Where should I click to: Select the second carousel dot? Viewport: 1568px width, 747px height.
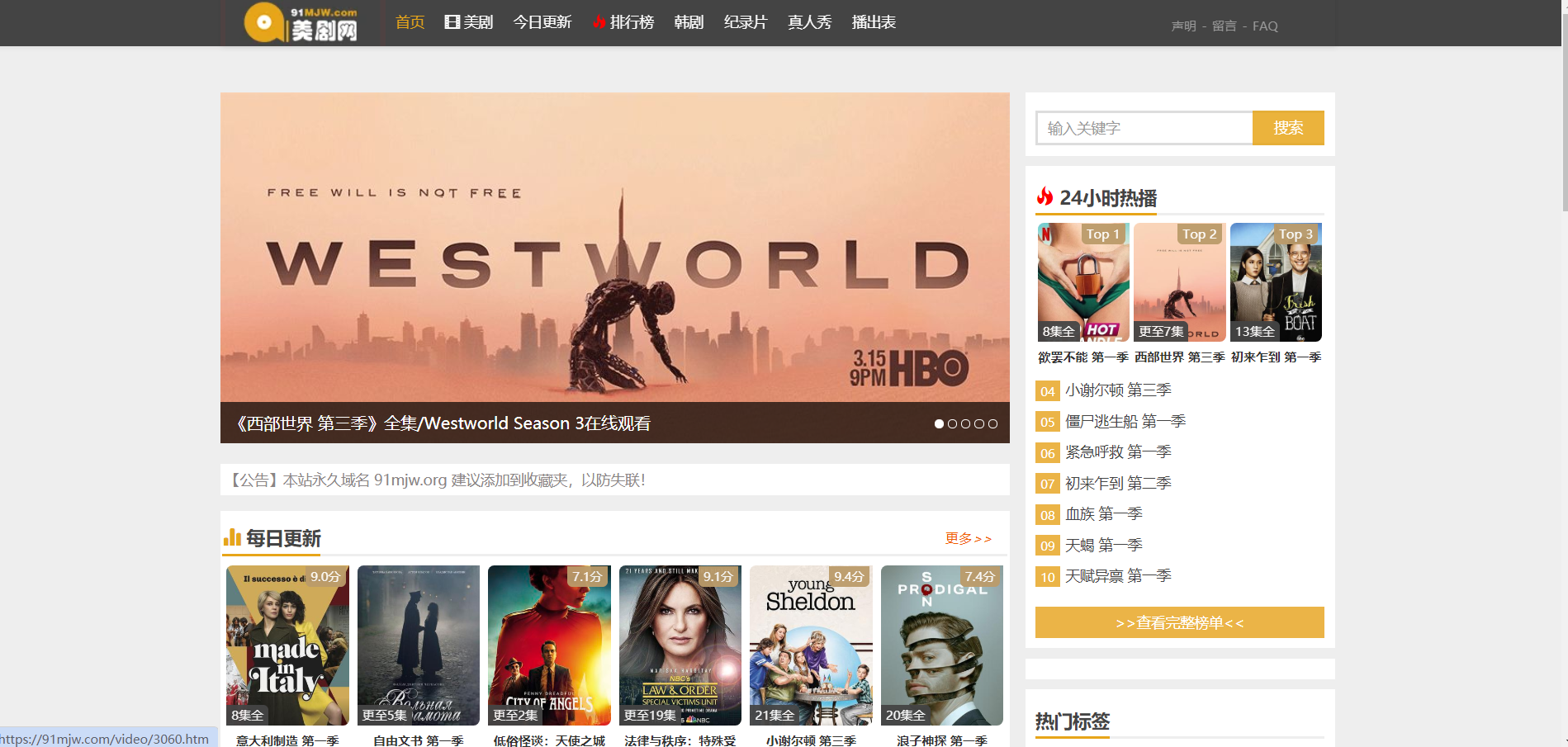coord(952,423)
